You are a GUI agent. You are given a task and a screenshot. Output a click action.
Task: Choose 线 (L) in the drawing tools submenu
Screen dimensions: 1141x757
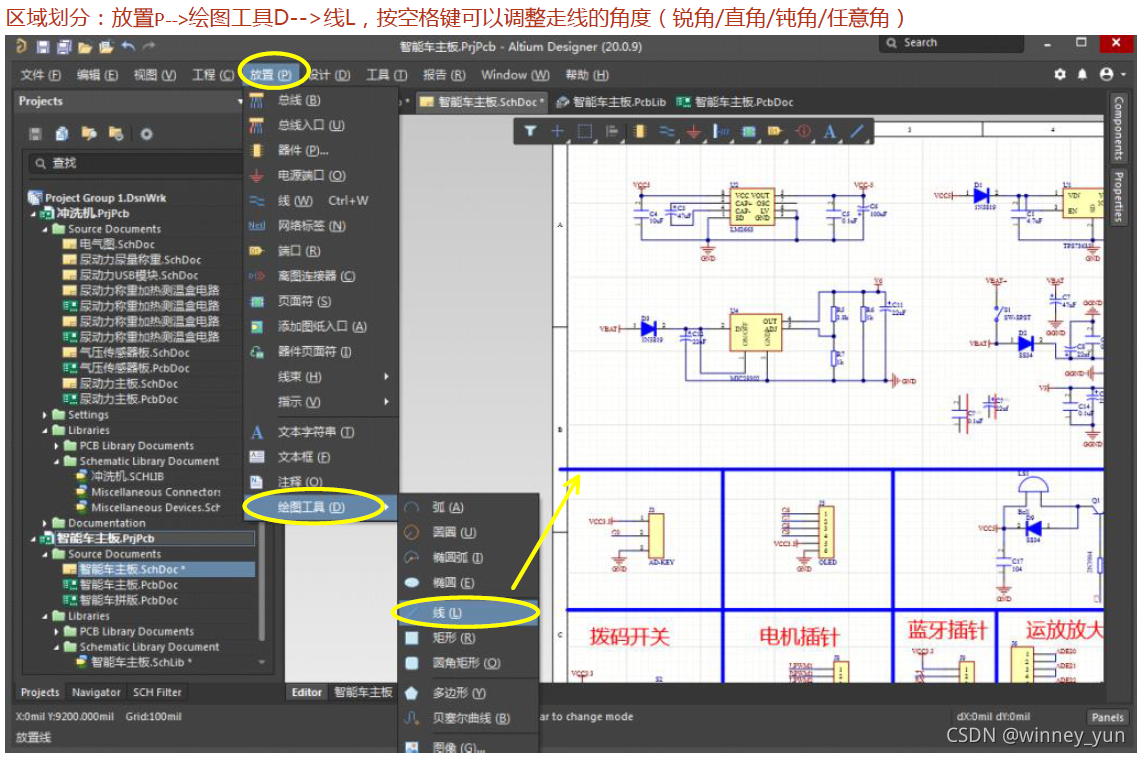point(469,613)
